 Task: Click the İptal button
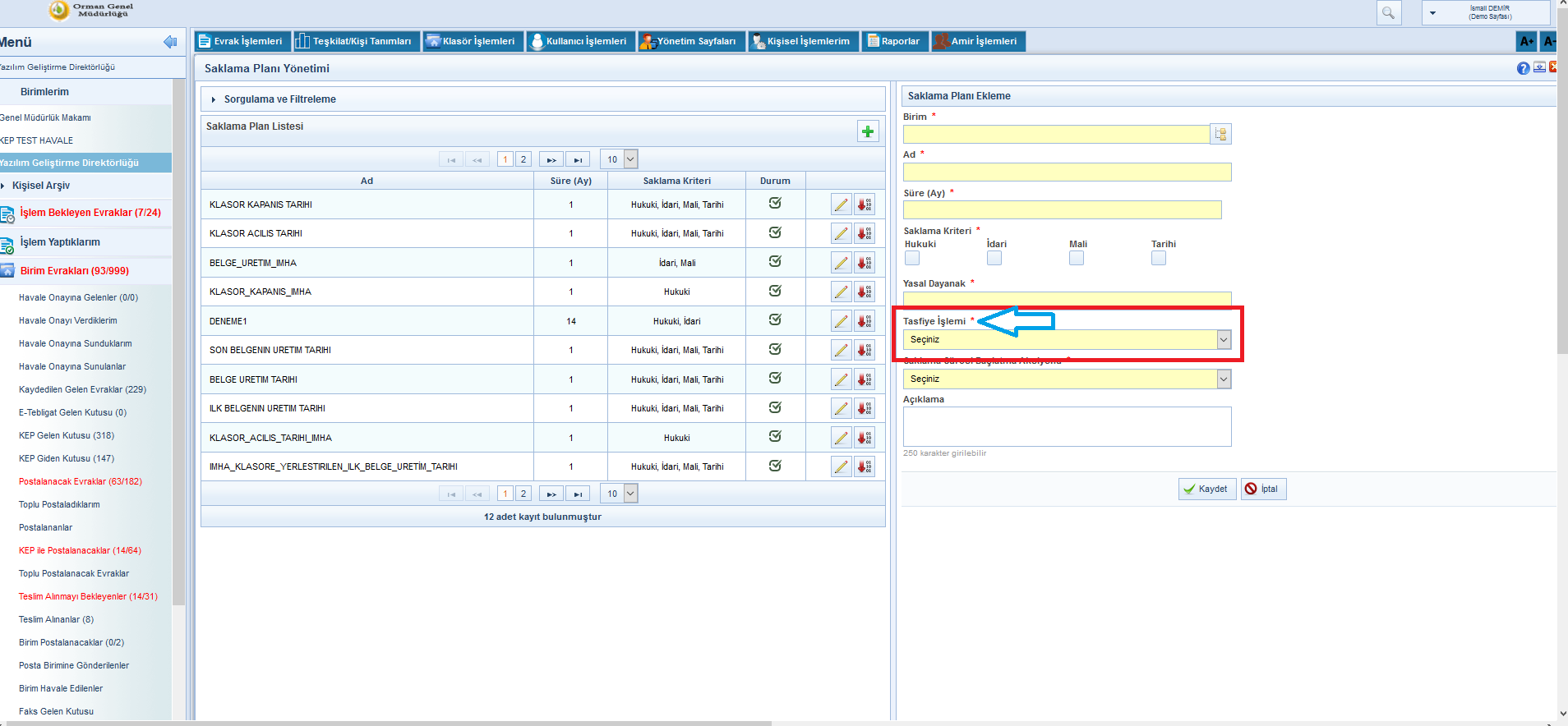1262,489
